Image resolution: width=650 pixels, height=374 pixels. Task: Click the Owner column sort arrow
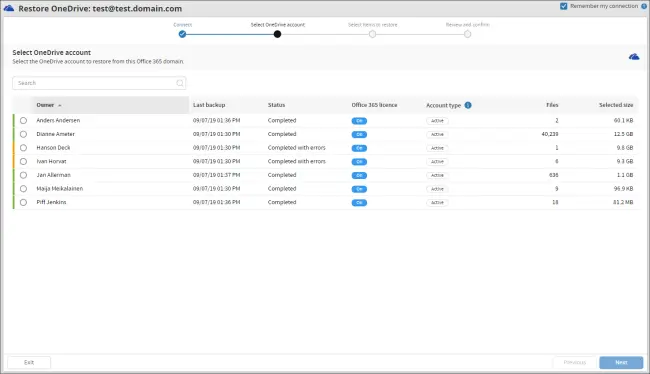coord(60,105)
